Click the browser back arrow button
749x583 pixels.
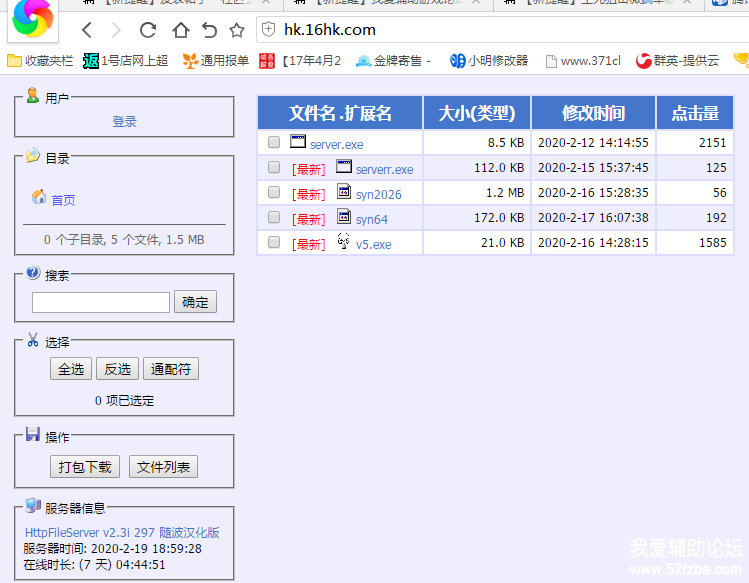point(87,30)
